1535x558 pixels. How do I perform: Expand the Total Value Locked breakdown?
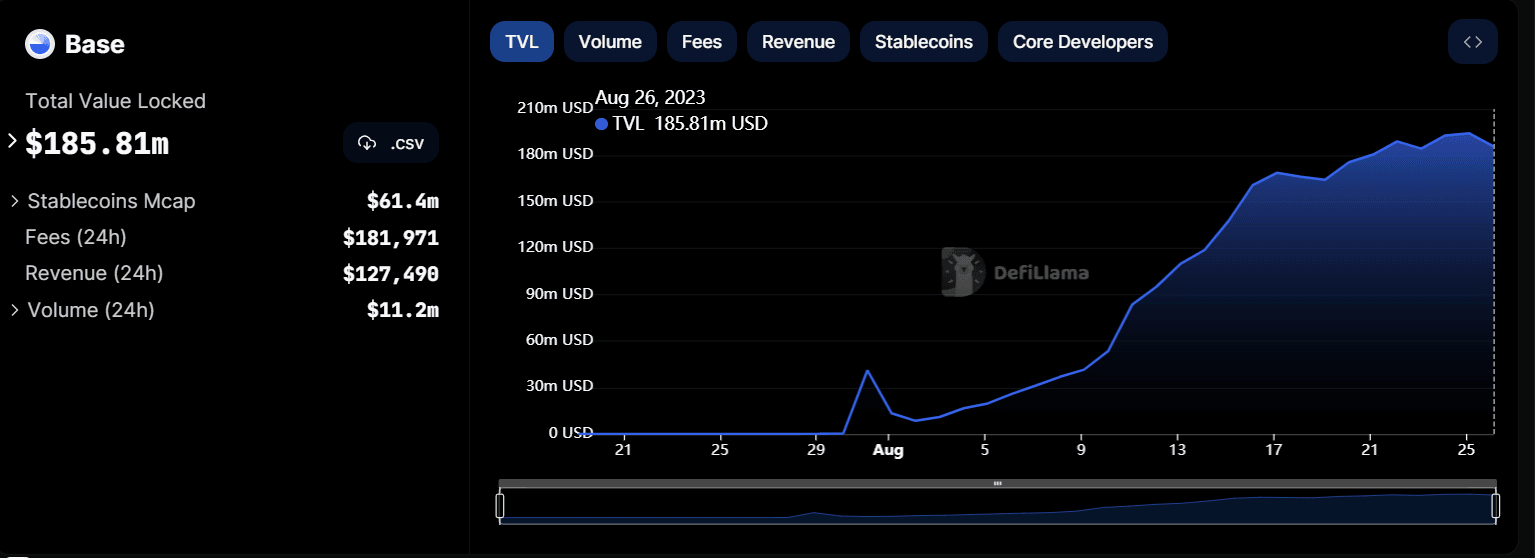coord(12,142)
